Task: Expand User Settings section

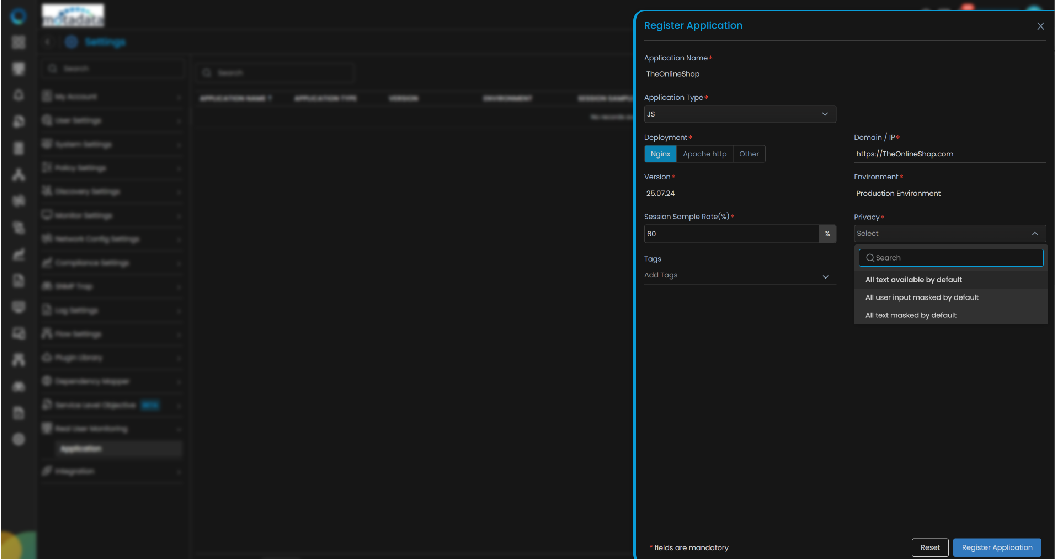Action: pos(112,121)
